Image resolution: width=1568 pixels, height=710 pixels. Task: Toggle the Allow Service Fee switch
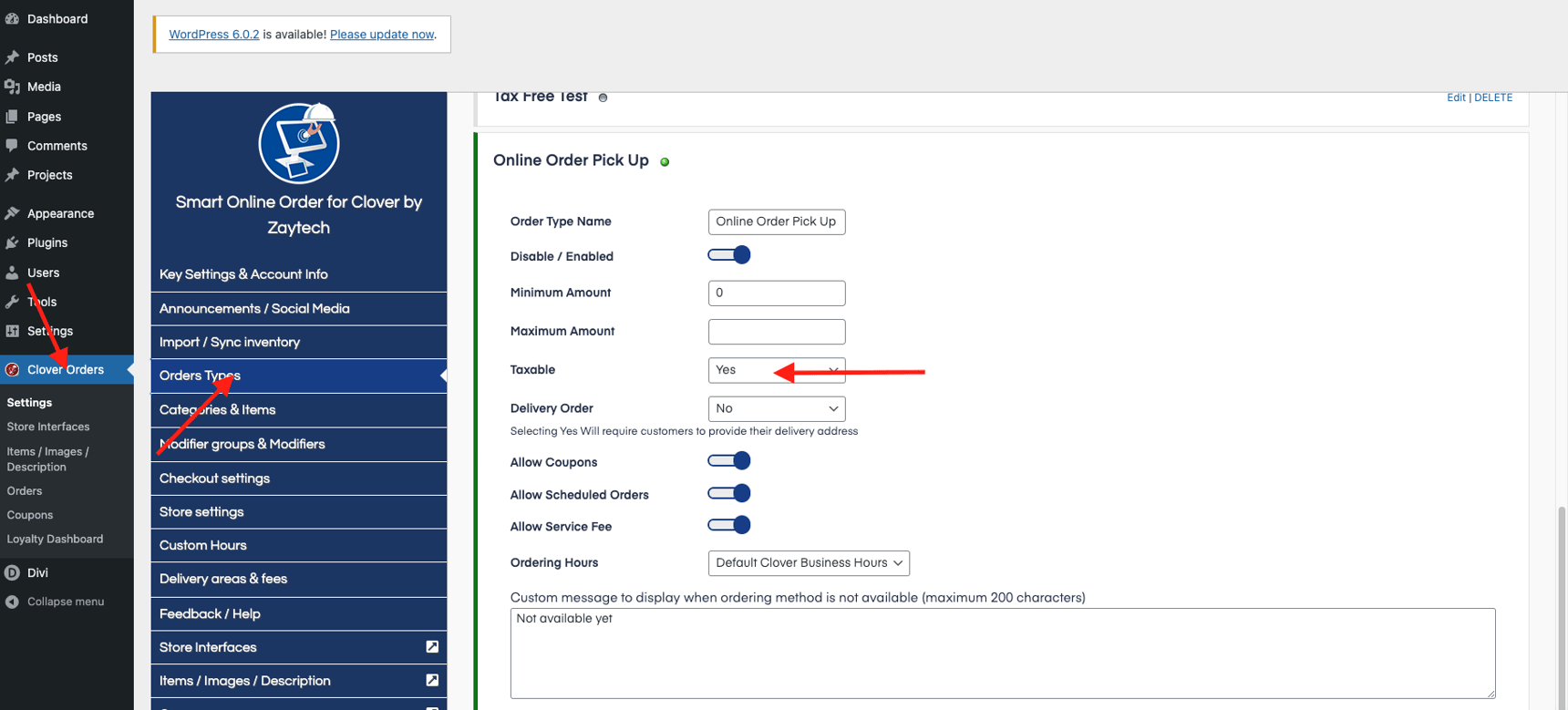(x=729, y=525)
